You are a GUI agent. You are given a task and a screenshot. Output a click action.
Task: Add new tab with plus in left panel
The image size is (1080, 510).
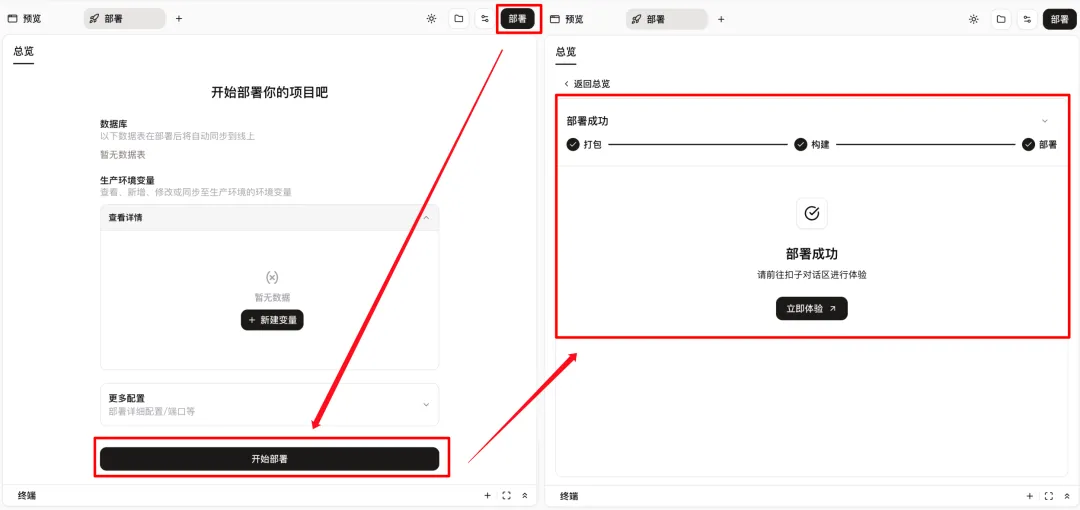click(179, 19)
